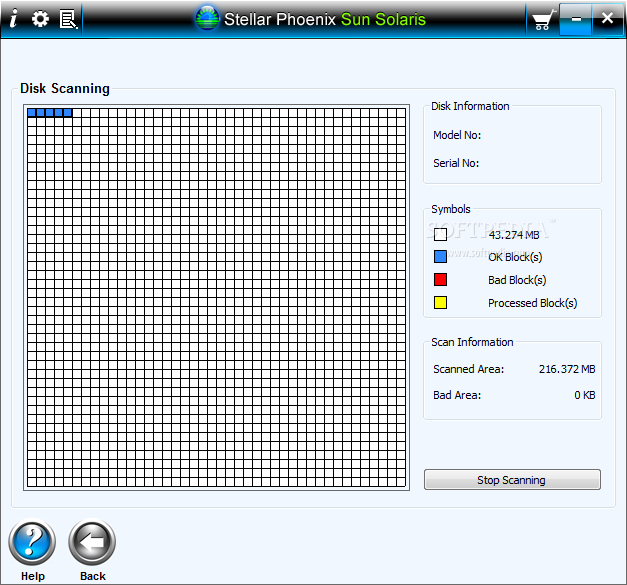Click the Scanned Area: label

tap(469, 369)
